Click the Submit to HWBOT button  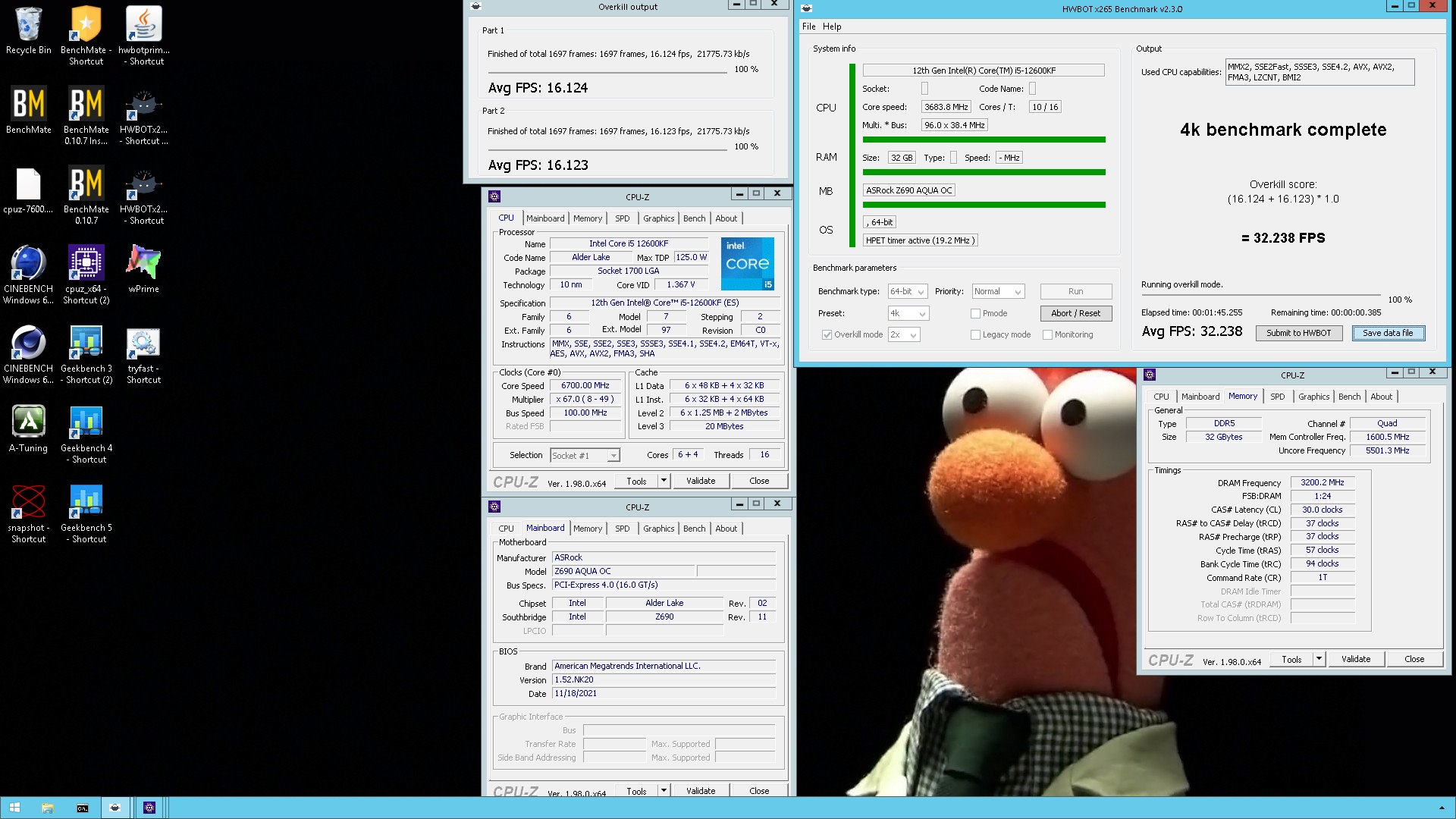[1298, 333]
